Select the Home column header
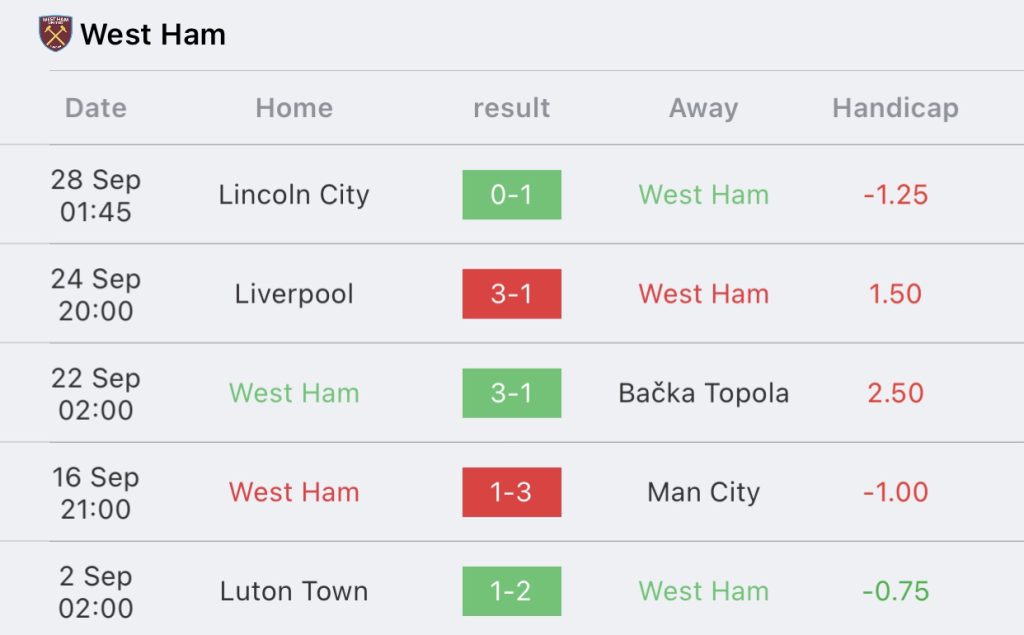 (x=294, y=108)
